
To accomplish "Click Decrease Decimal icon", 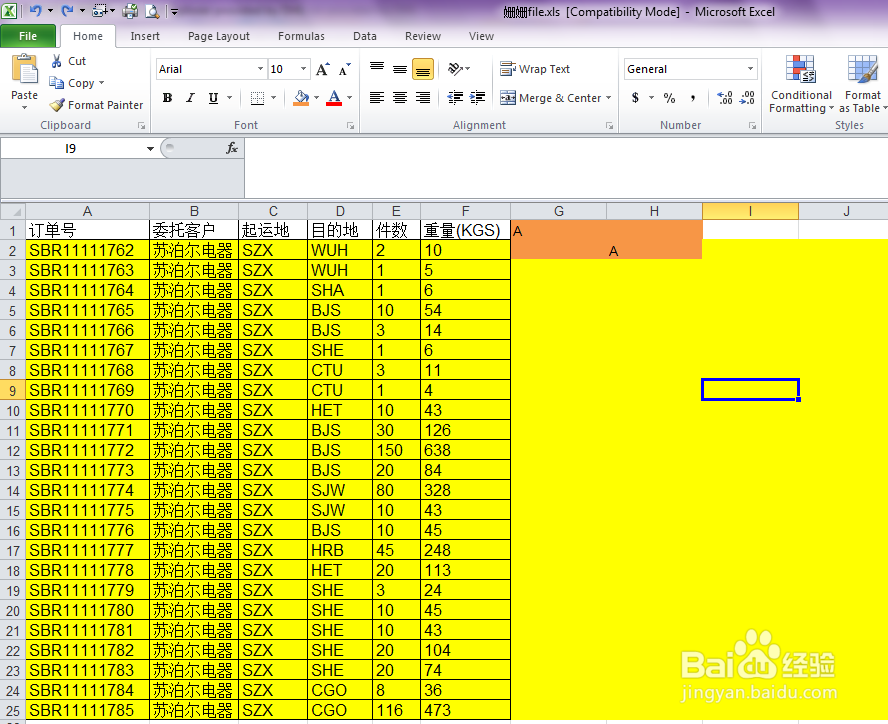I will (x=748, y=97).
